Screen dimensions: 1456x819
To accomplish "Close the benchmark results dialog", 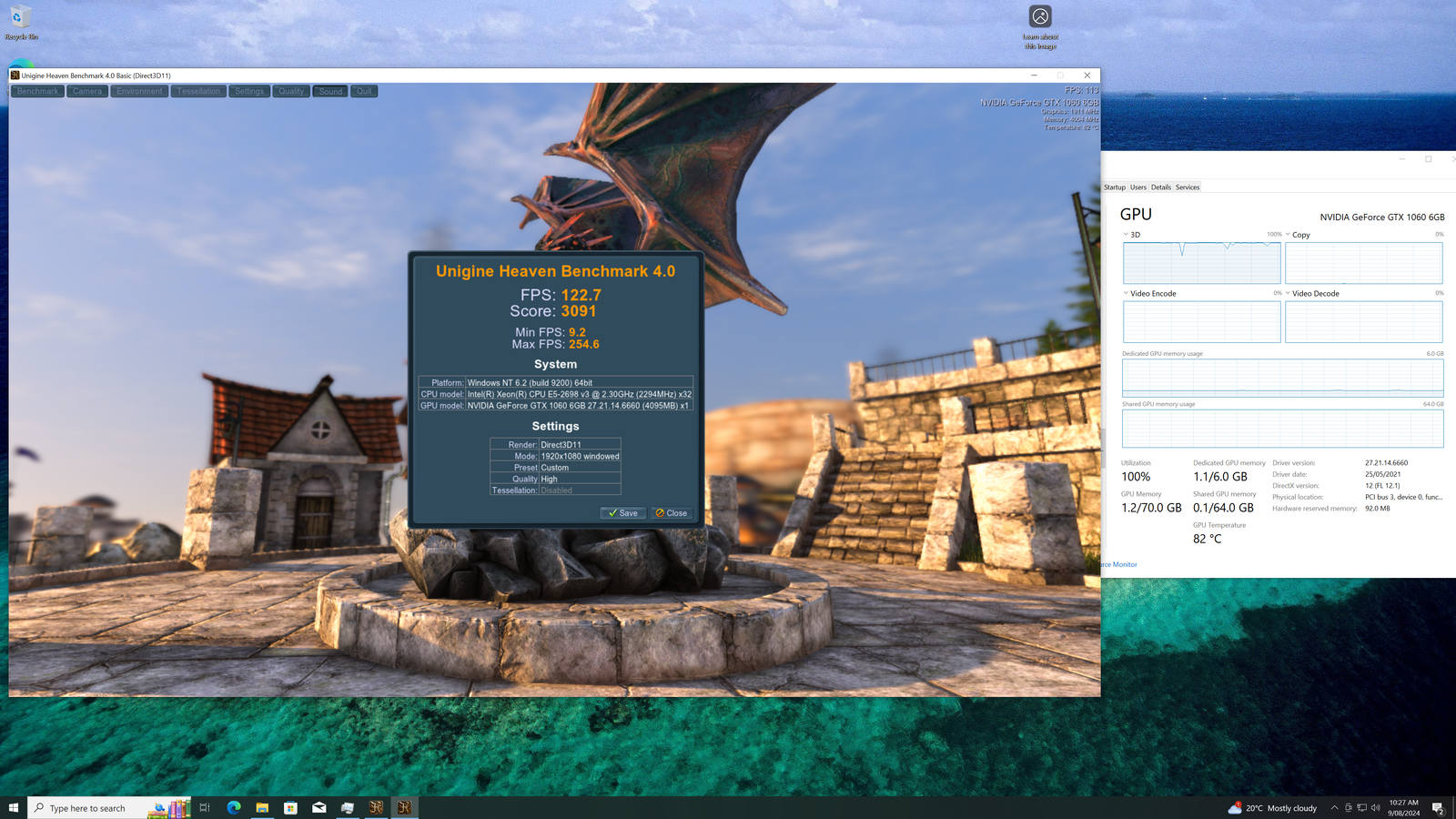I will coord(672,513).
